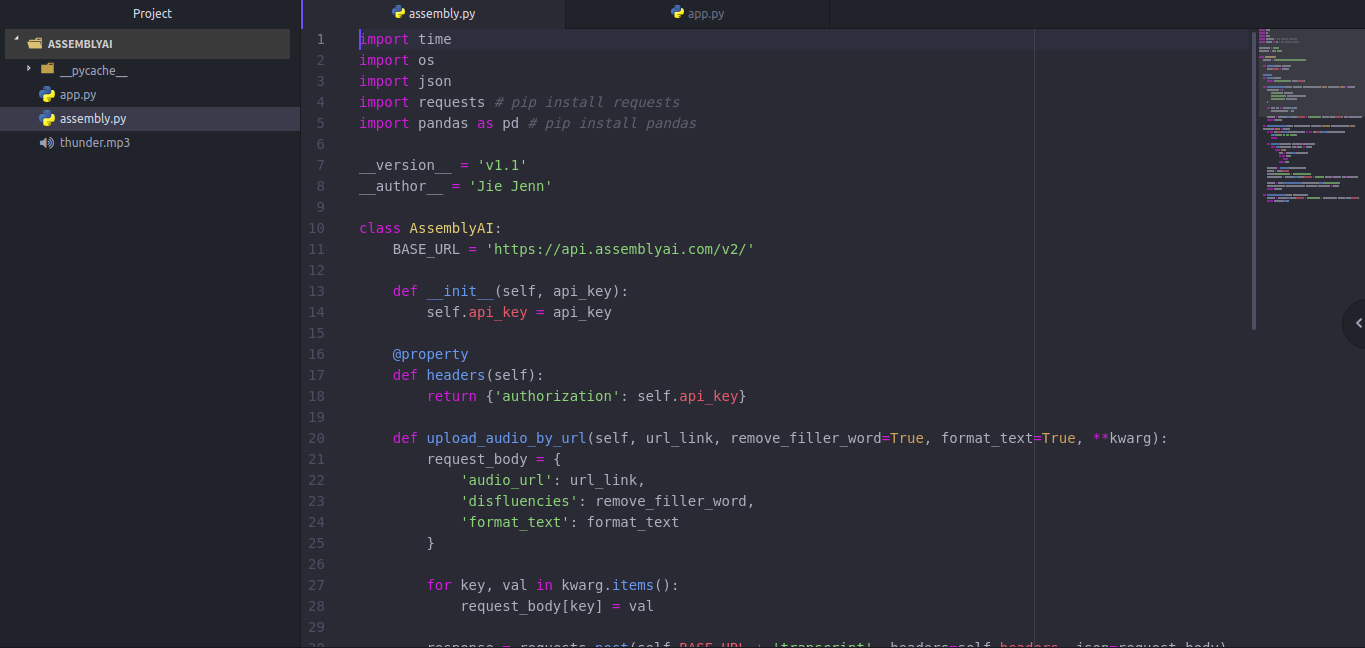Viewport: 1365px width, 648px height.
Task: Click the Project panel header
Action: [x=152, y=14]
